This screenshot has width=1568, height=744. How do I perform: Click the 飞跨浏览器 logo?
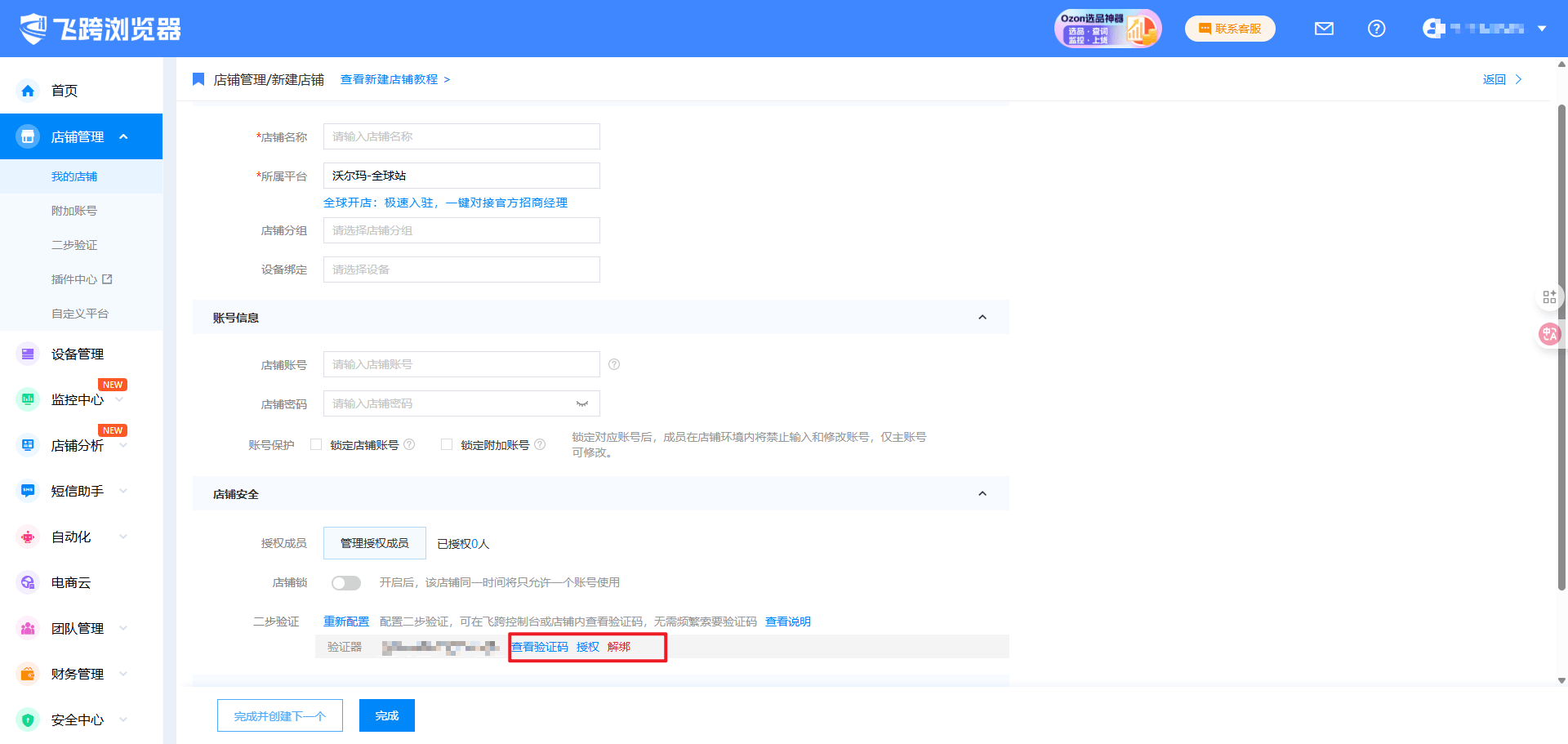(x=100, y=29)
